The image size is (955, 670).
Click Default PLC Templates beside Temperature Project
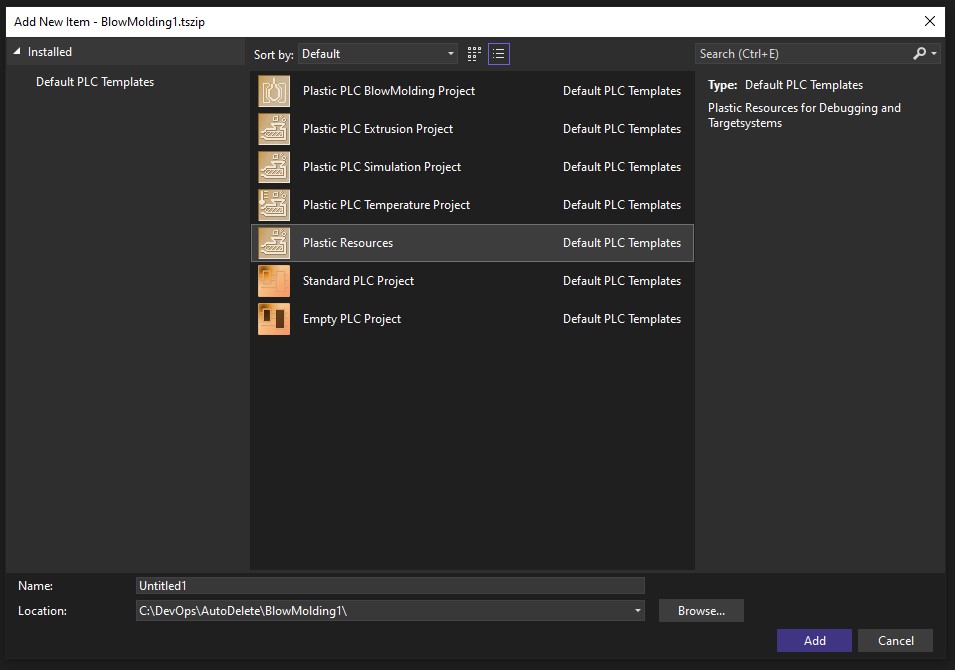coord(622,205)
